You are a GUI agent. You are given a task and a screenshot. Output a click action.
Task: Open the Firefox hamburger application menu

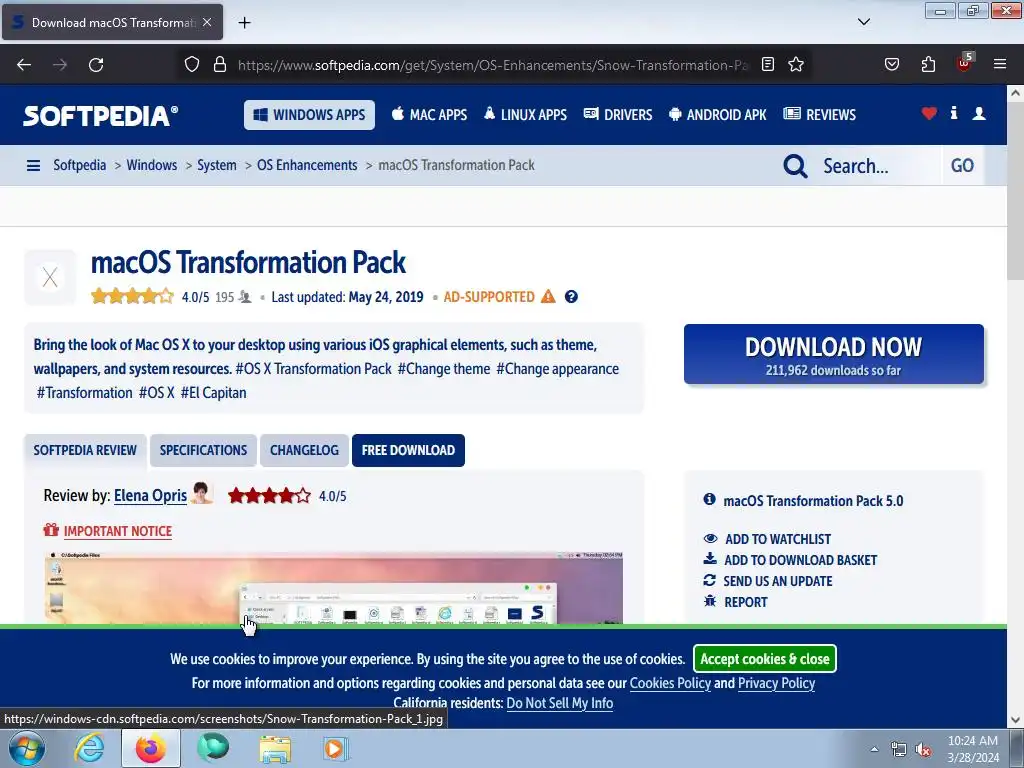pyautogui.click(x=1000, y=65)
